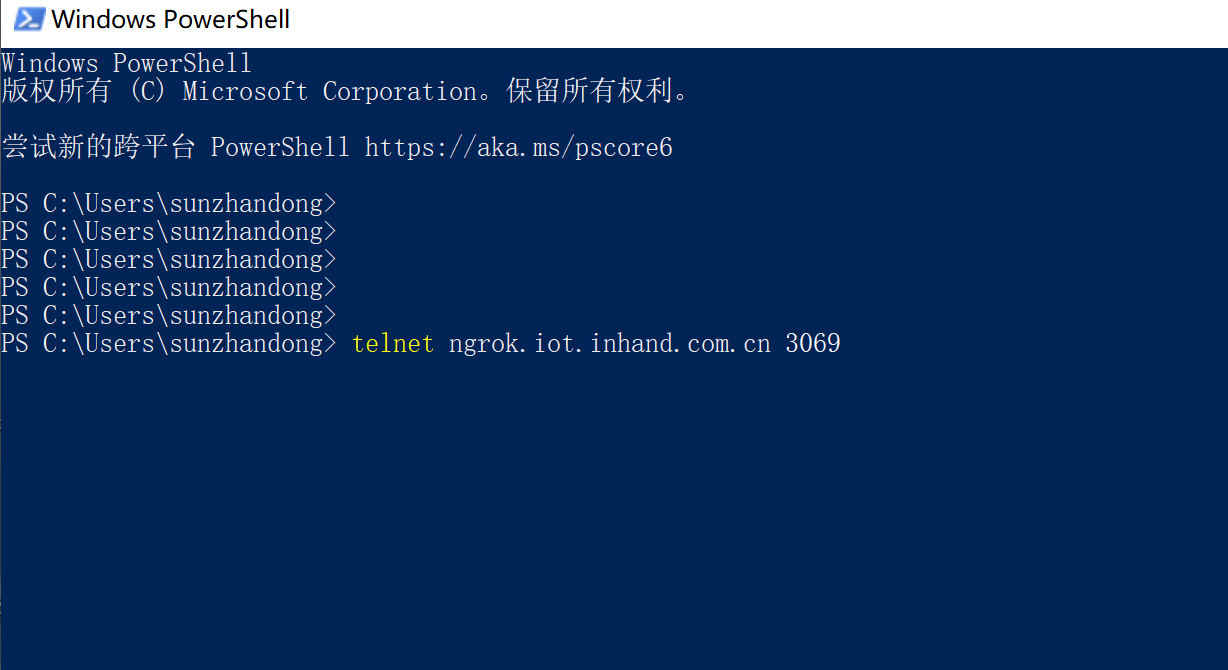Click the second empty PS prompt line
Viewport: 1228px width, 670px height.
168,232
